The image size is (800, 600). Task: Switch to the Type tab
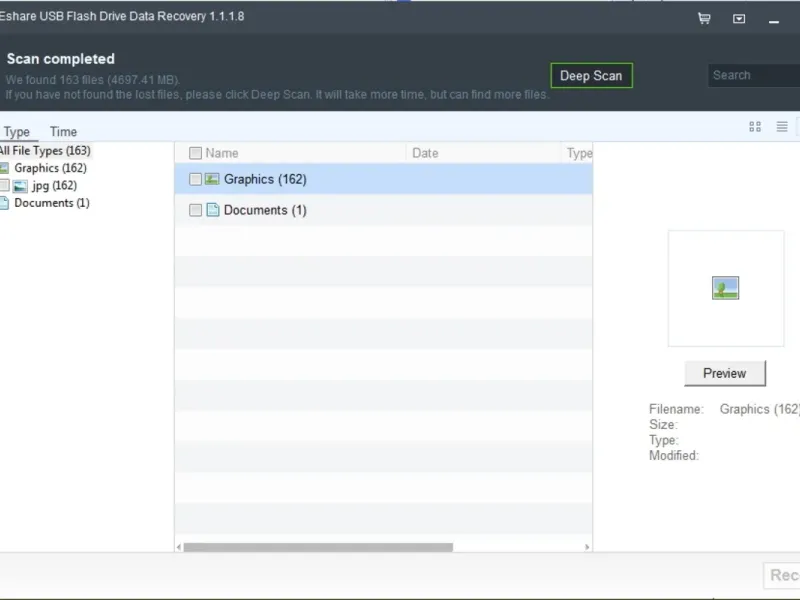[17, 132]
